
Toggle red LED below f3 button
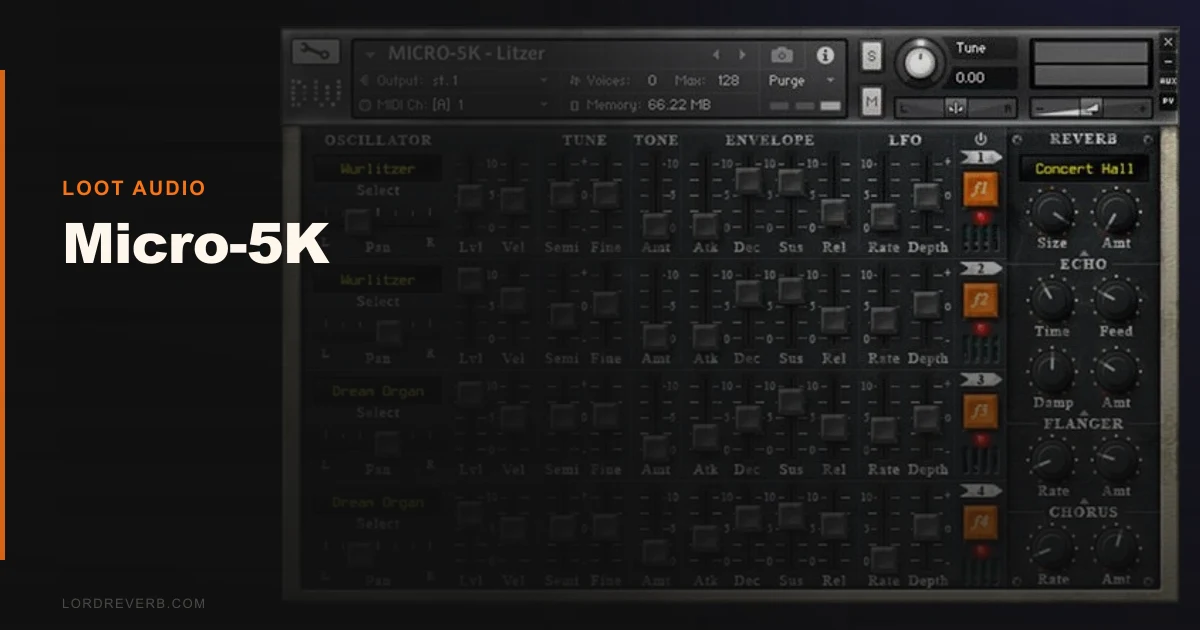(980, 439)
